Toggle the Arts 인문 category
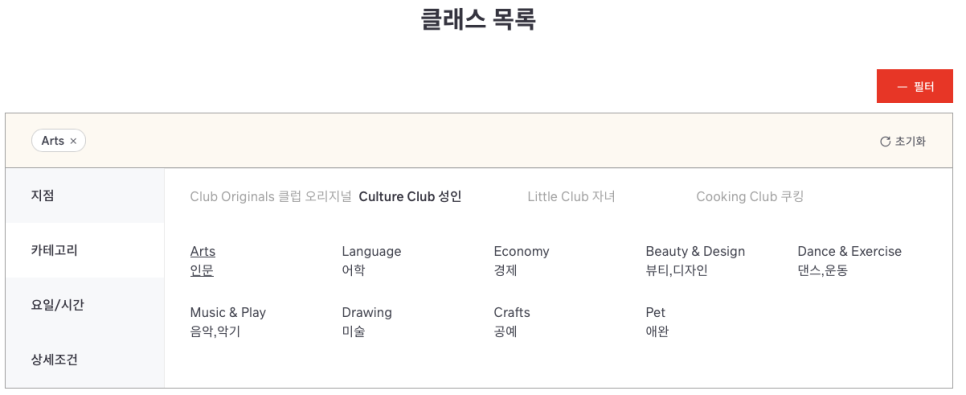 [203, 261]
